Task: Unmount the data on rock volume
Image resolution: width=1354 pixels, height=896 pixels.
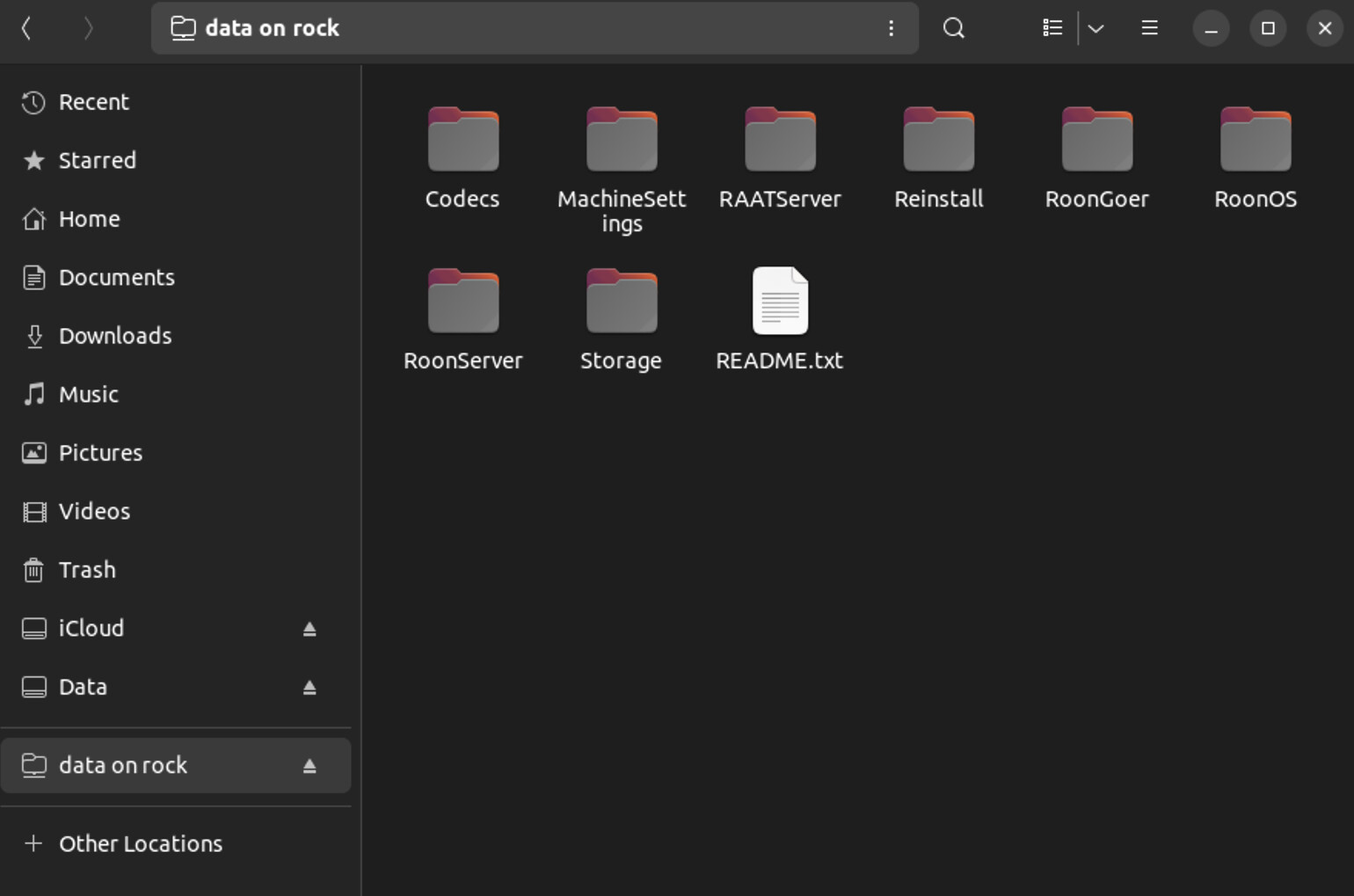Action: [x=309, y=766]
